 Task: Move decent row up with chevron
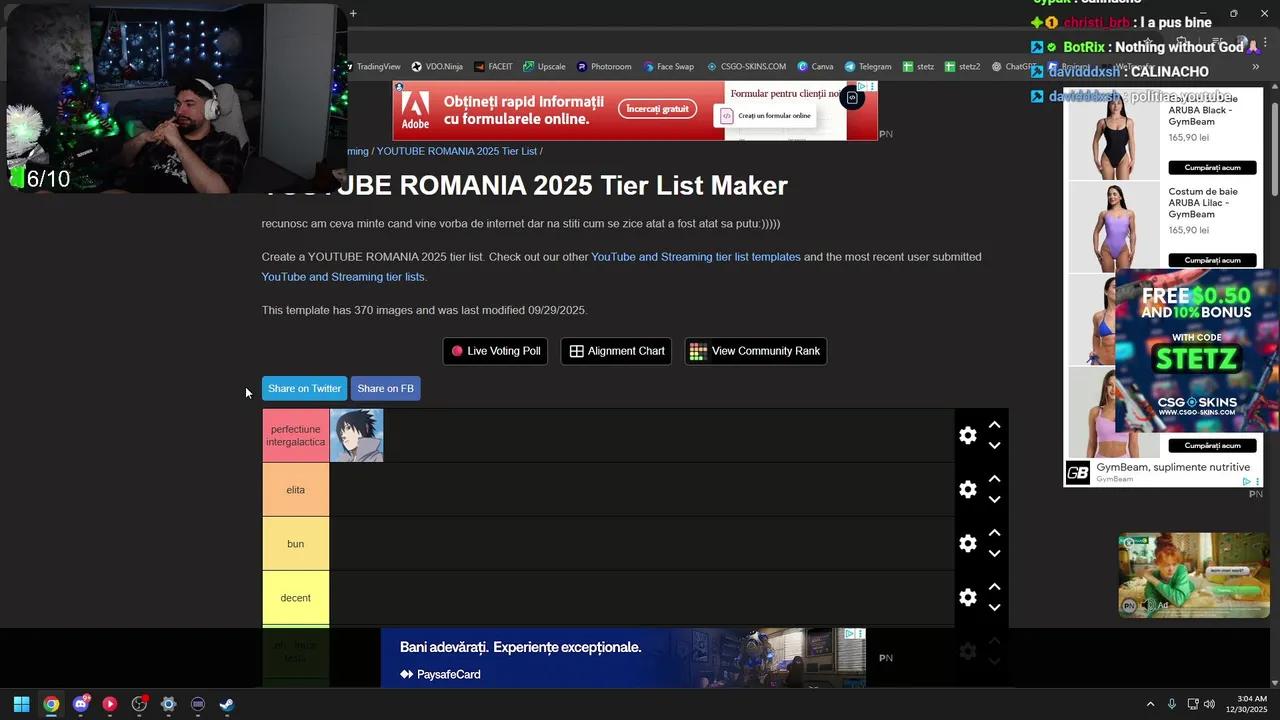(994, 587)
